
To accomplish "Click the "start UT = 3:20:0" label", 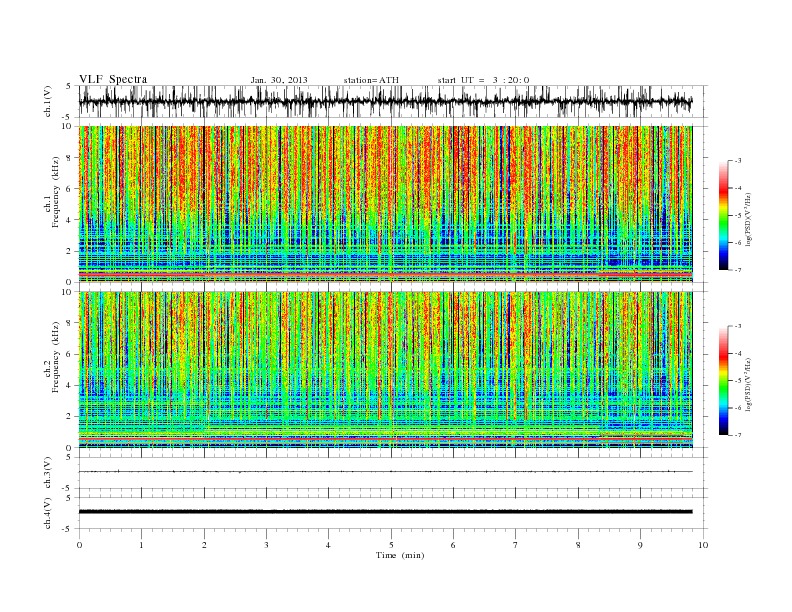I will pos(483,80).
